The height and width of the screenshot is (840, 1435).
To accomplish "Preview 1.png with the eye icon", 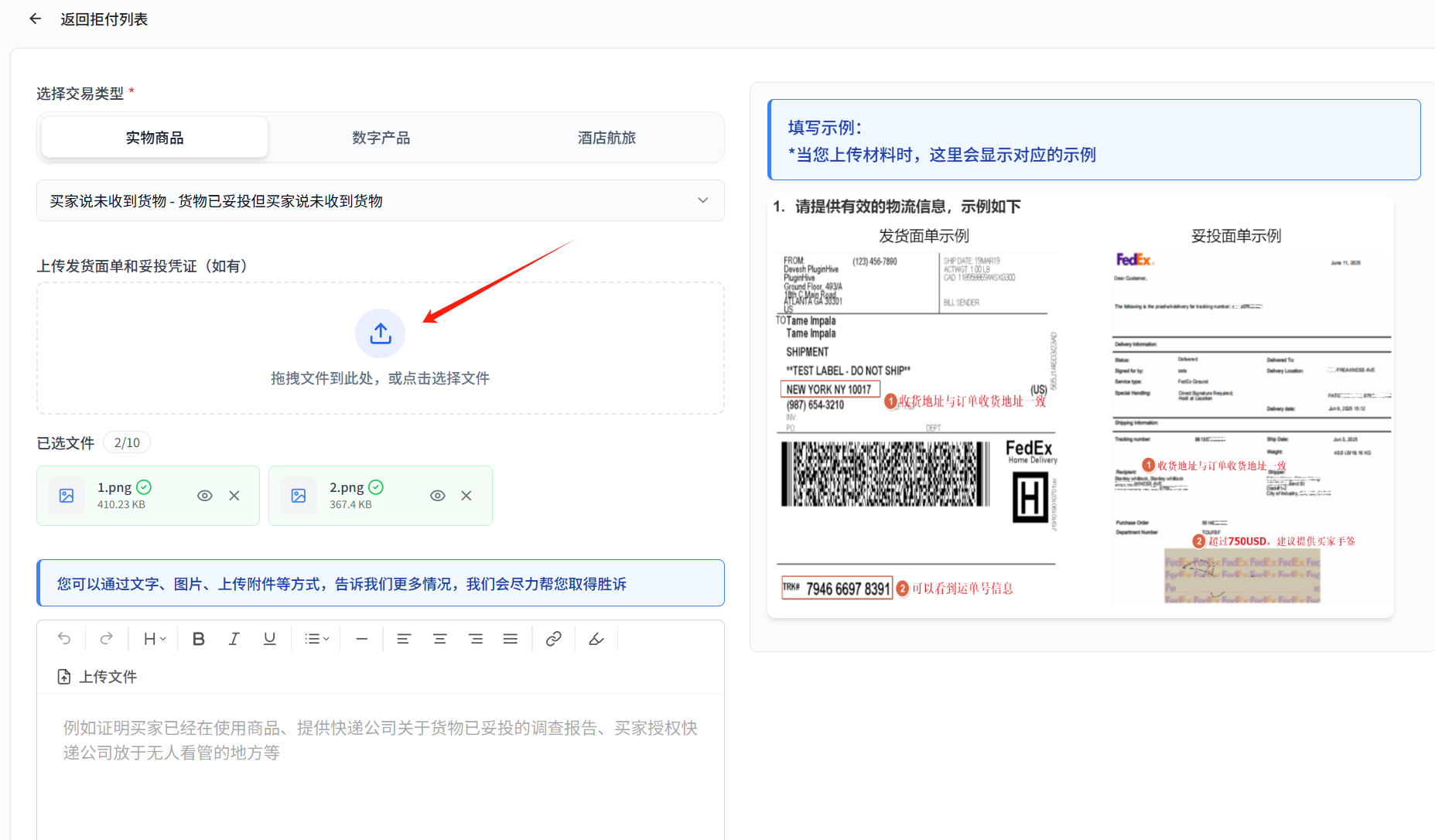I will pyautogui.click(x=205, y=496).
